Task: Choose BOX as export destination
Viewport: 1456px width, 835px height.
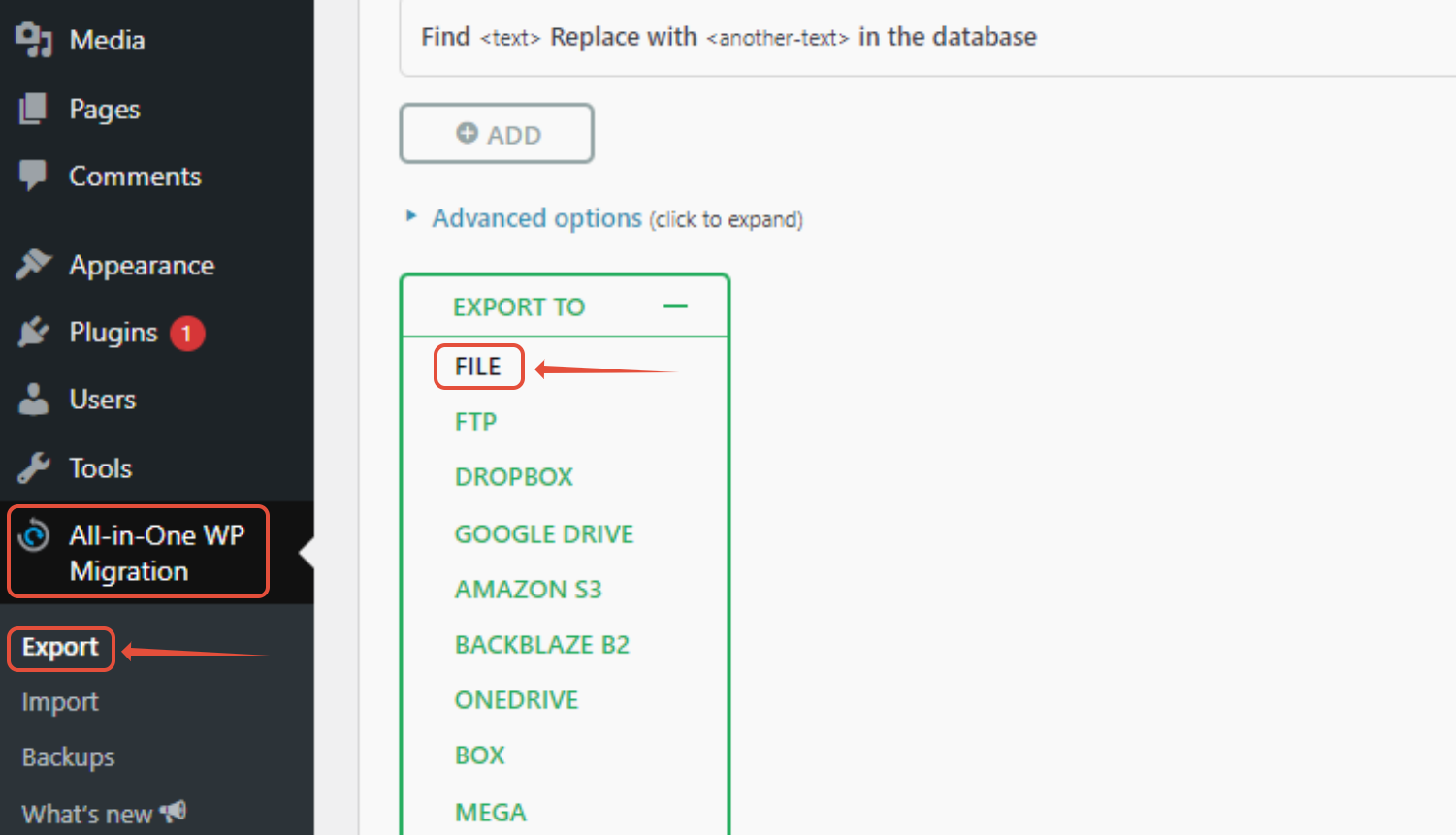Action: (x=480, y=755)
